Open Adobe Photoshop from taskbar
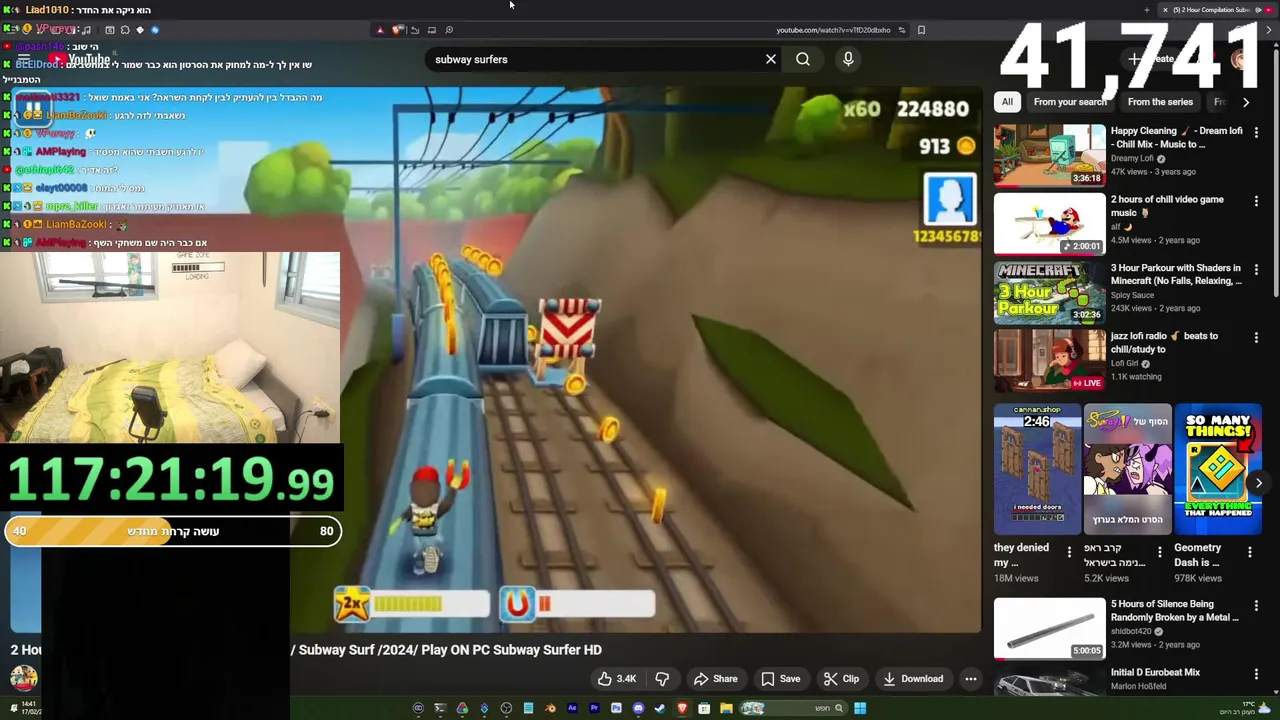This screenshot has width=1280, height=720. [x=616, y=708]
